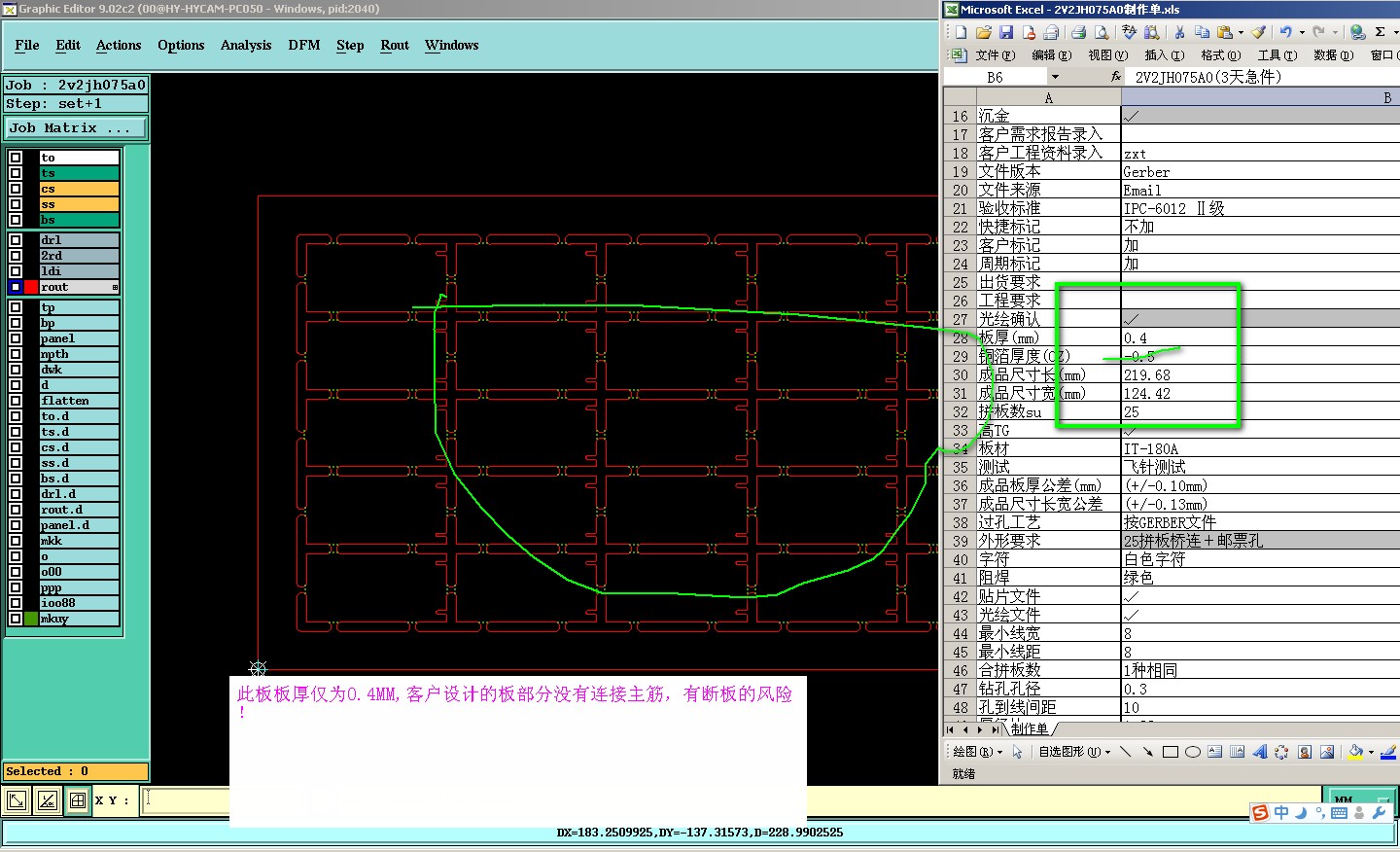
Task: Open the 自选图形 AutoShapes dropdown
Action: pos(1074,752)
